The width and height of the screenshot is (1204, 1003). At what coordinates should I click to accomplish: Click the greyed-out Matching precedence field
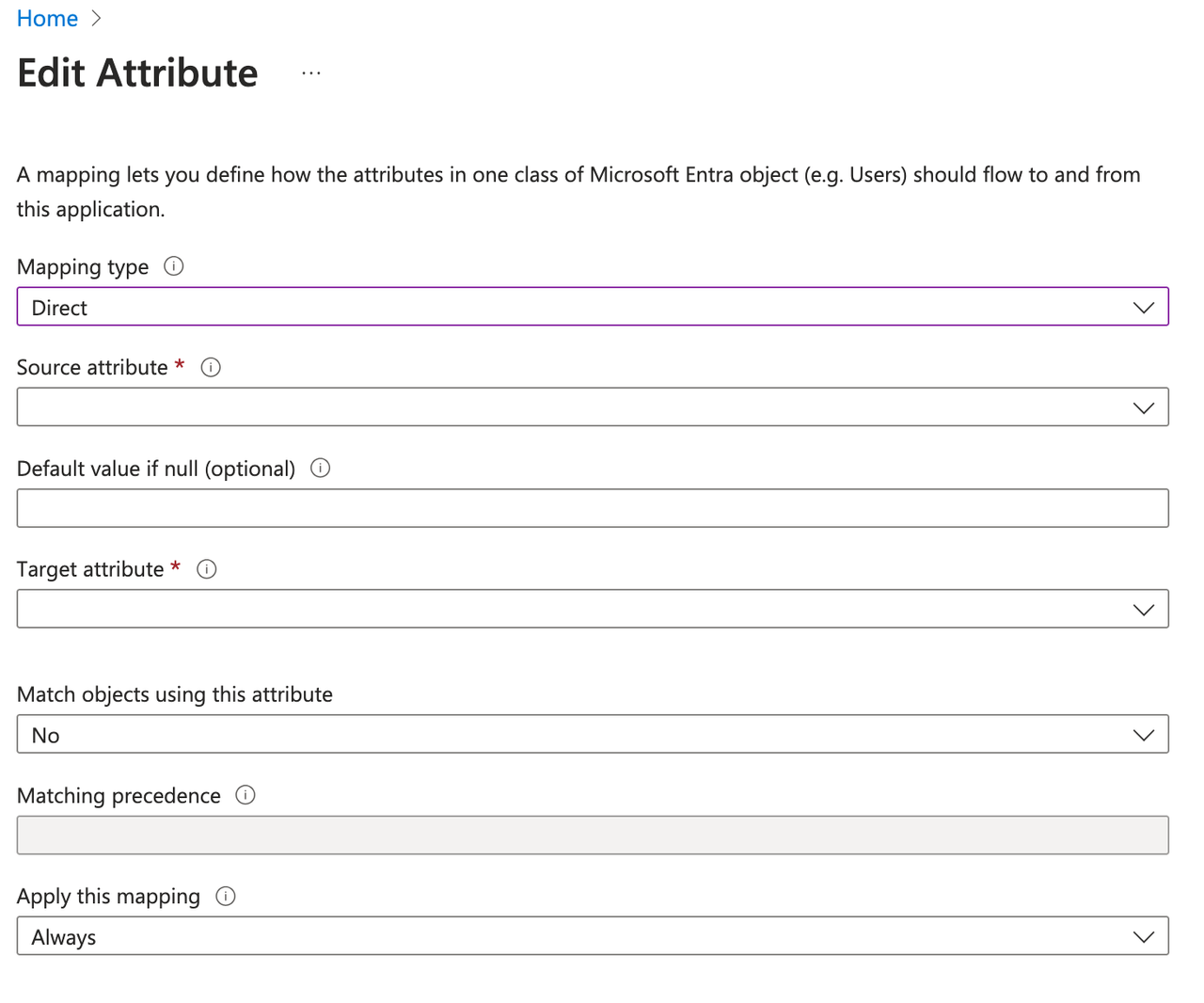(592, 836)
